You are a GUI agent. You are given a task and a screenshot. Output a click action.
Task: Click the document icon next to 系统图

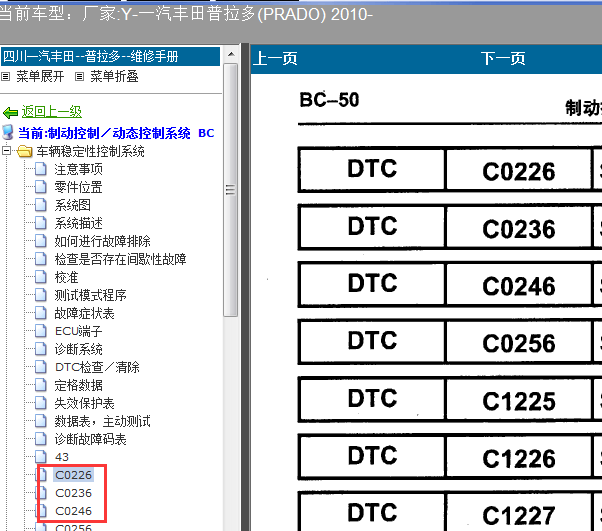point(41,205)
